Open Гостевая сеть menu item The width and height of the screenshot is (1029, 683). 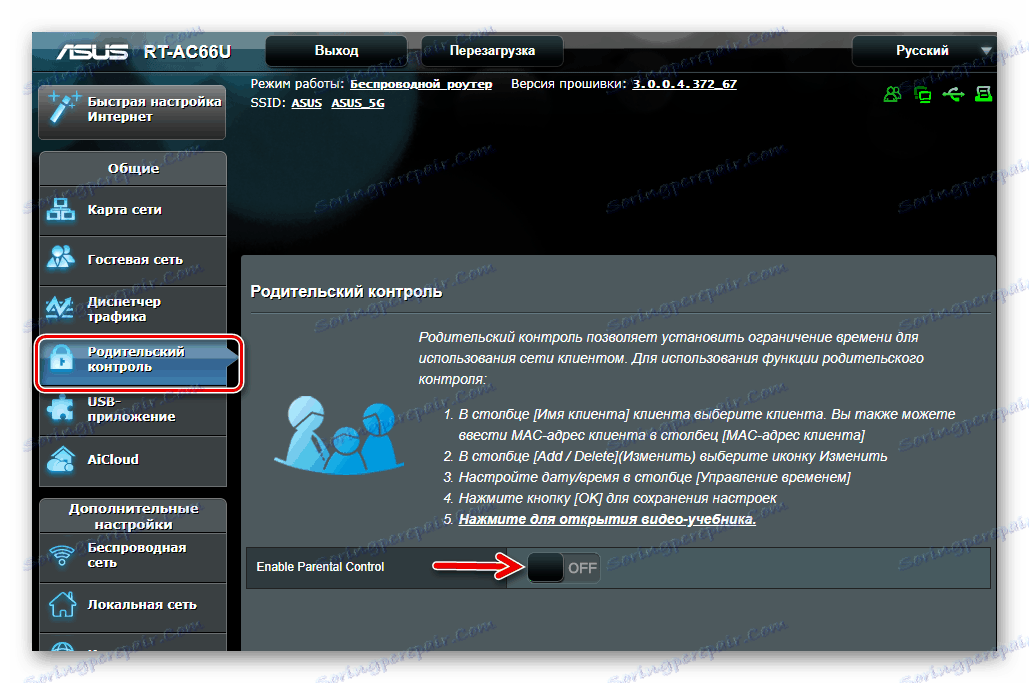coord(133,260)
